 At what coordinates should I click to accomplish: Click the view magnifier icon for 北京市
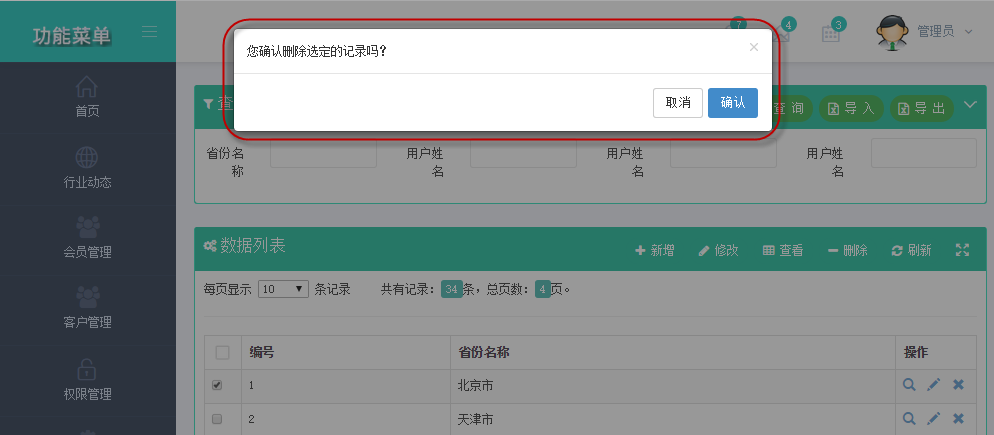click(x=909, y=384)
